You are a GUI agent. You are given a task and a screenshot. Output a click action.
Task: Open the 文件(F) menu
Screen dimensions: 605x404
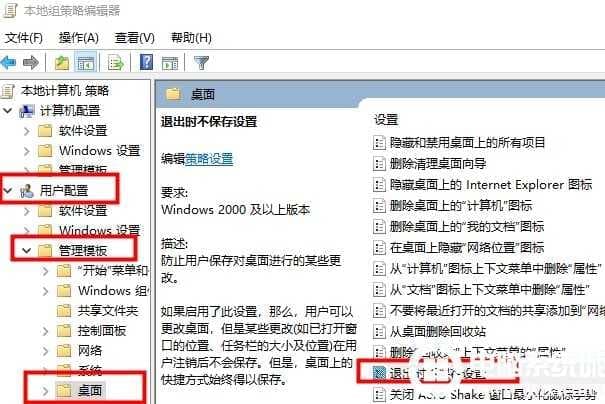(x=24, y=38)
